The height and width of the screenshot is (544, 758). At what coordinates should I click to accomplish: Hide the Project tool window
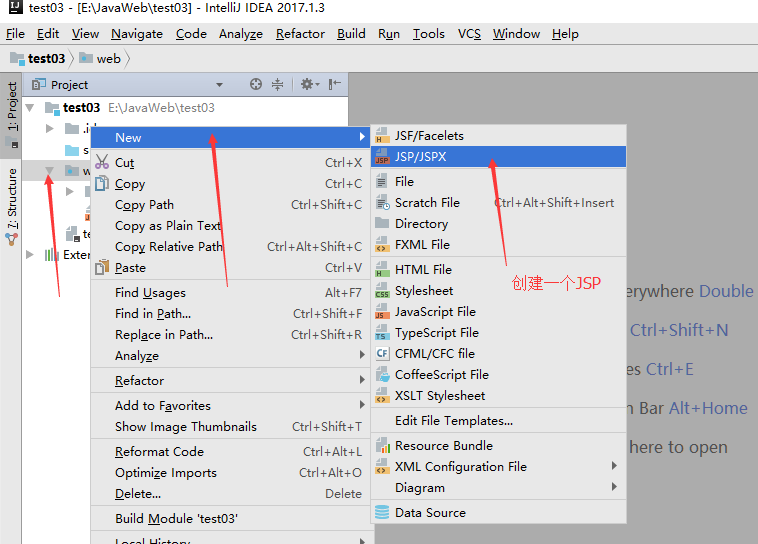pyautogui.click(x=335, y=85)
